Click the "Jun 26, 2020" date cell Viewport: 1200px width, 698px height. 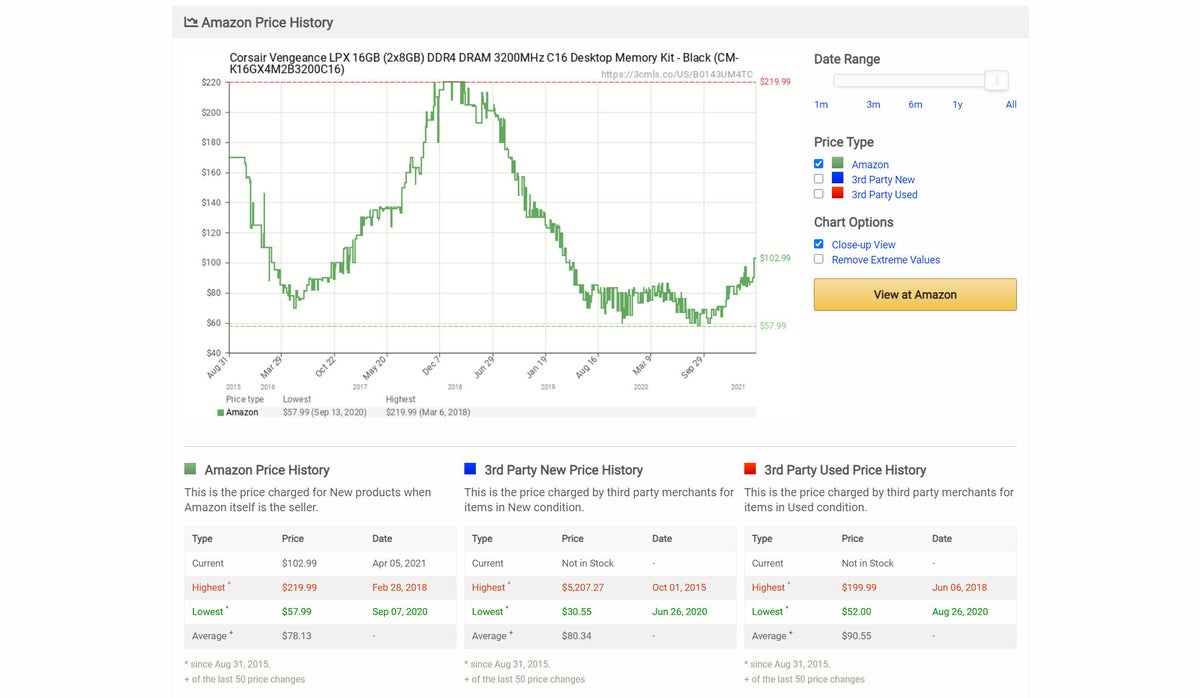(x=679, y=611)
